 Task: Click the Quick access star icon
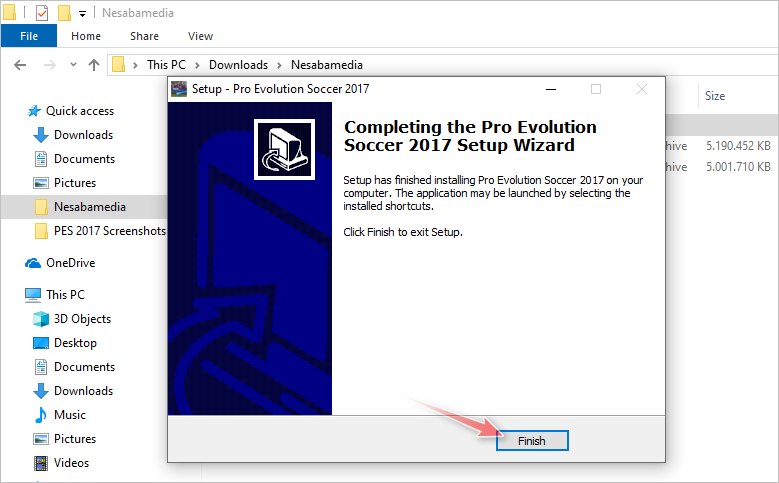tap(34, 111)
